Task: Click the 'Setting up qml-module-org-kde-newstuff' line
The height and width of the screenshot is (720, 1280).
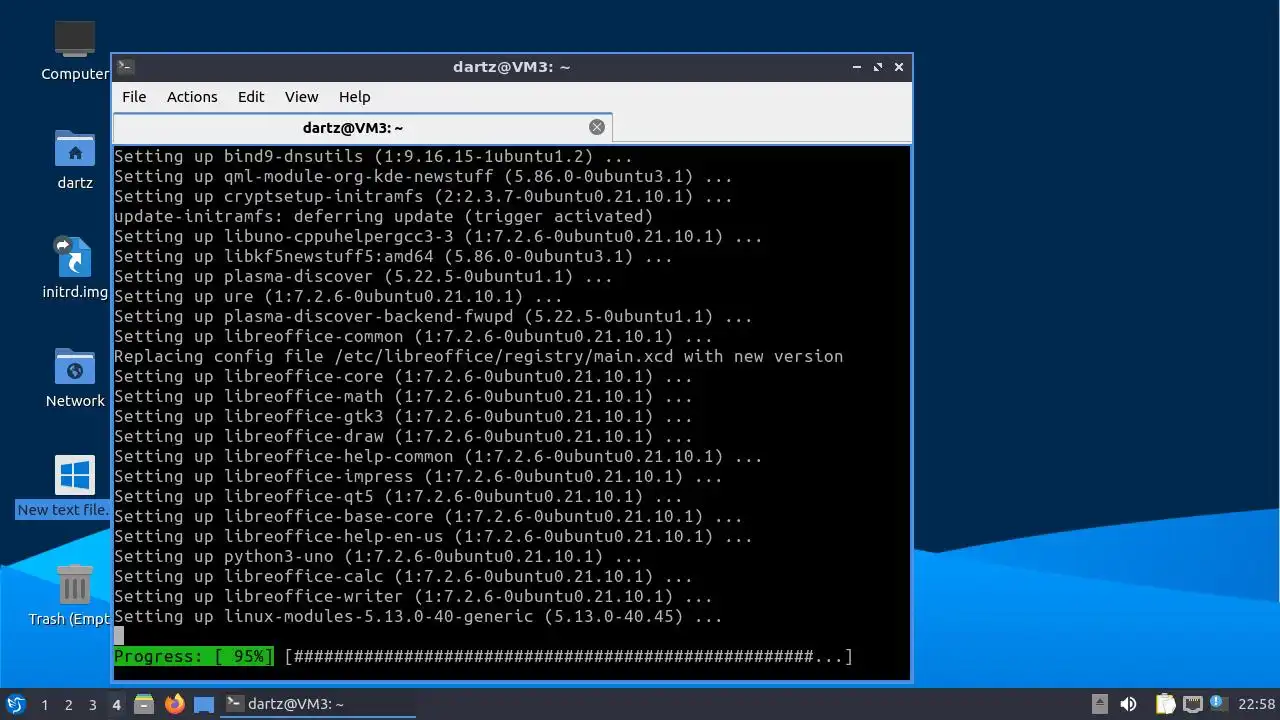Action: click(423, 176)
